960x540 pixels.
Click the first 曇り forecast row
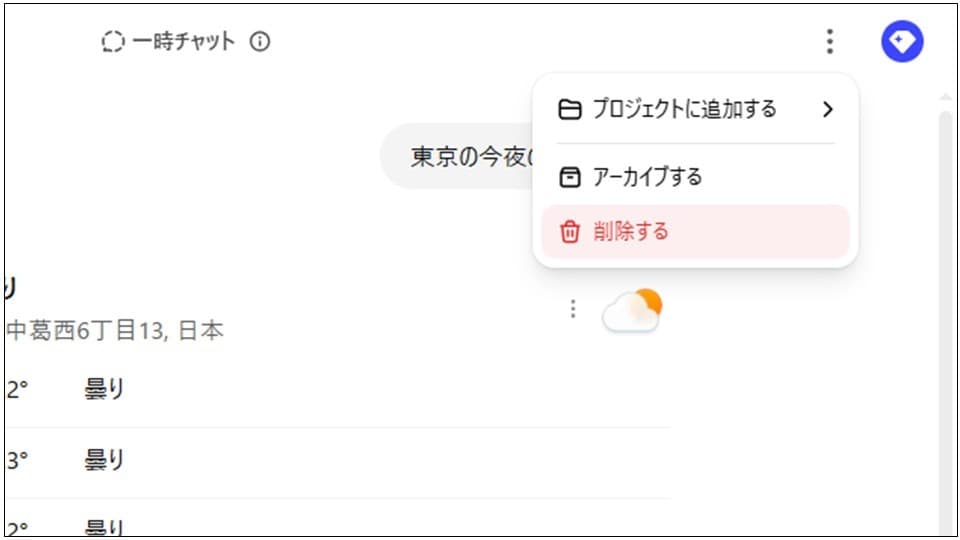tap(337, 389)
